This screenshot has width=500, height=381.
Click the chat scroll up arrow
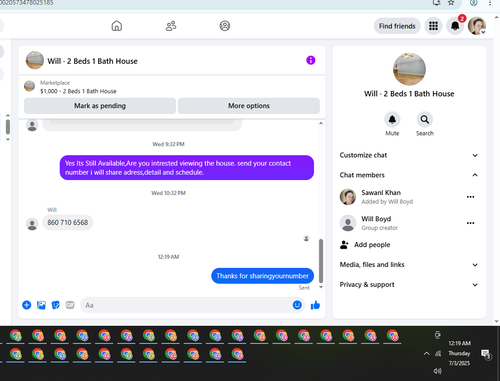(x=321, y=123)
